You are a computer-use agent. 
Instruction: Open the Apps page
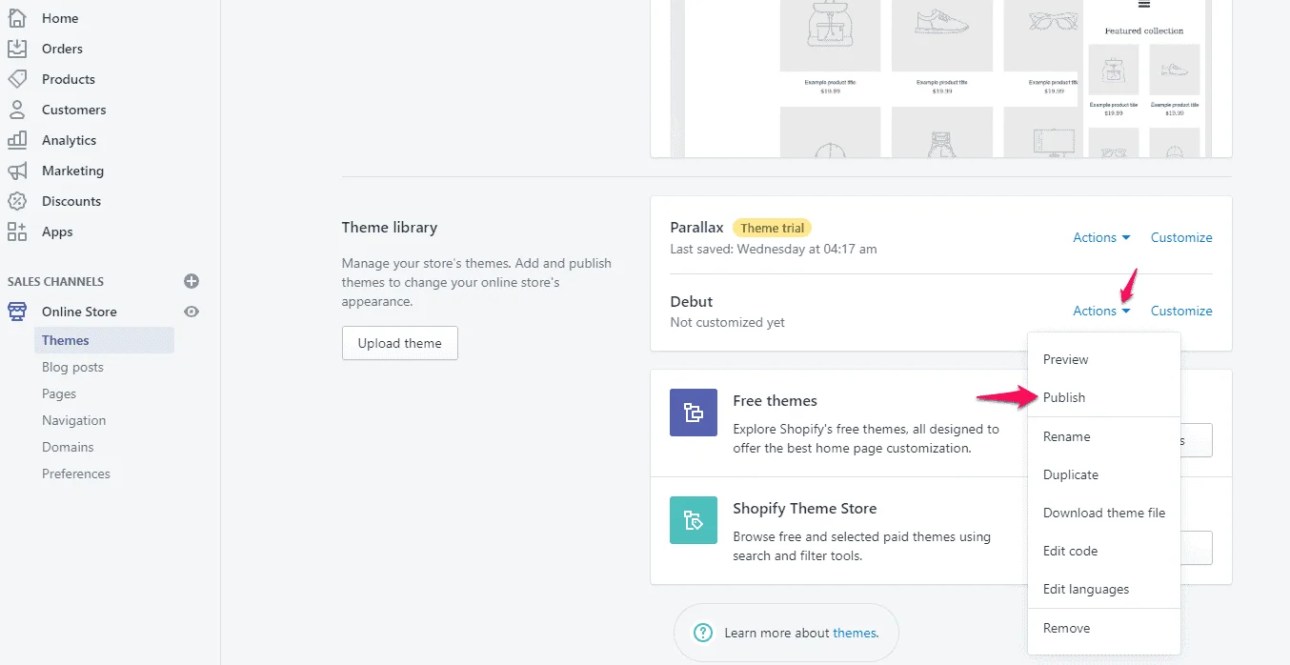[x=57, y=232]
